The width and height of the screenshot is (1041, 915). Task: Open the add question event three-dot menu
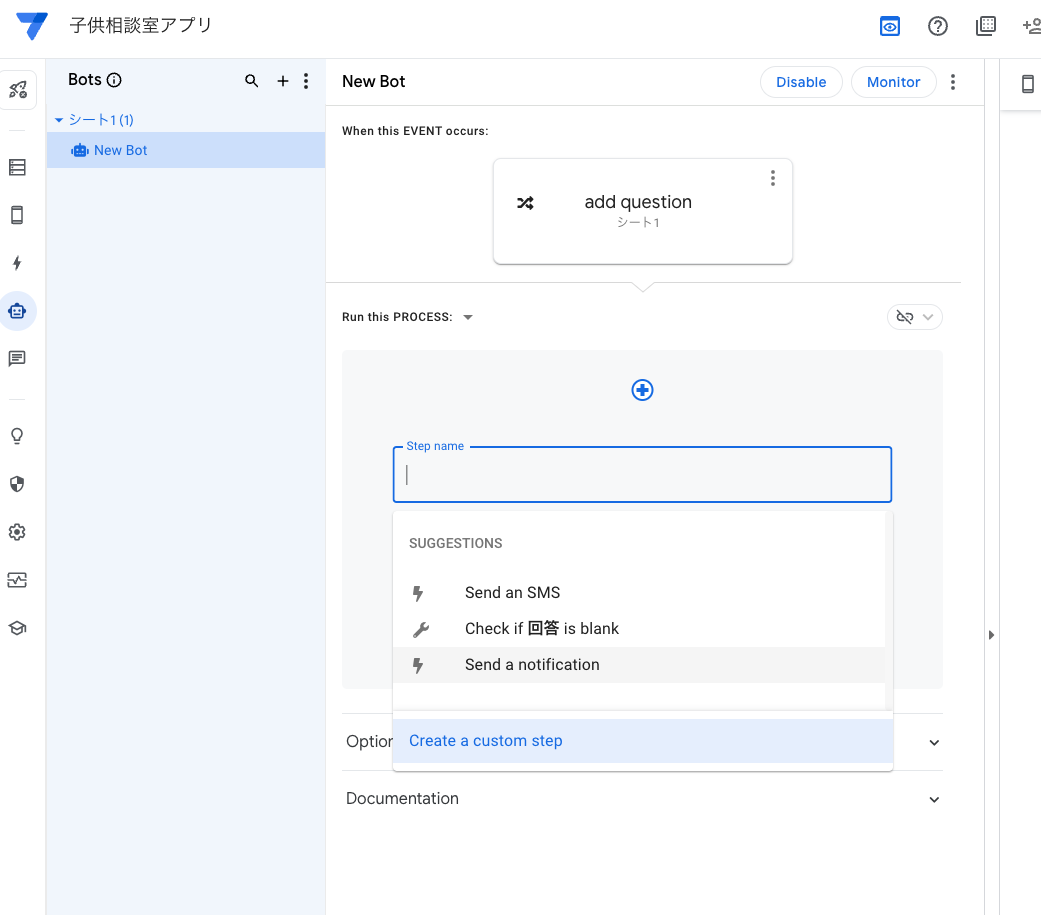coord(773,178)
